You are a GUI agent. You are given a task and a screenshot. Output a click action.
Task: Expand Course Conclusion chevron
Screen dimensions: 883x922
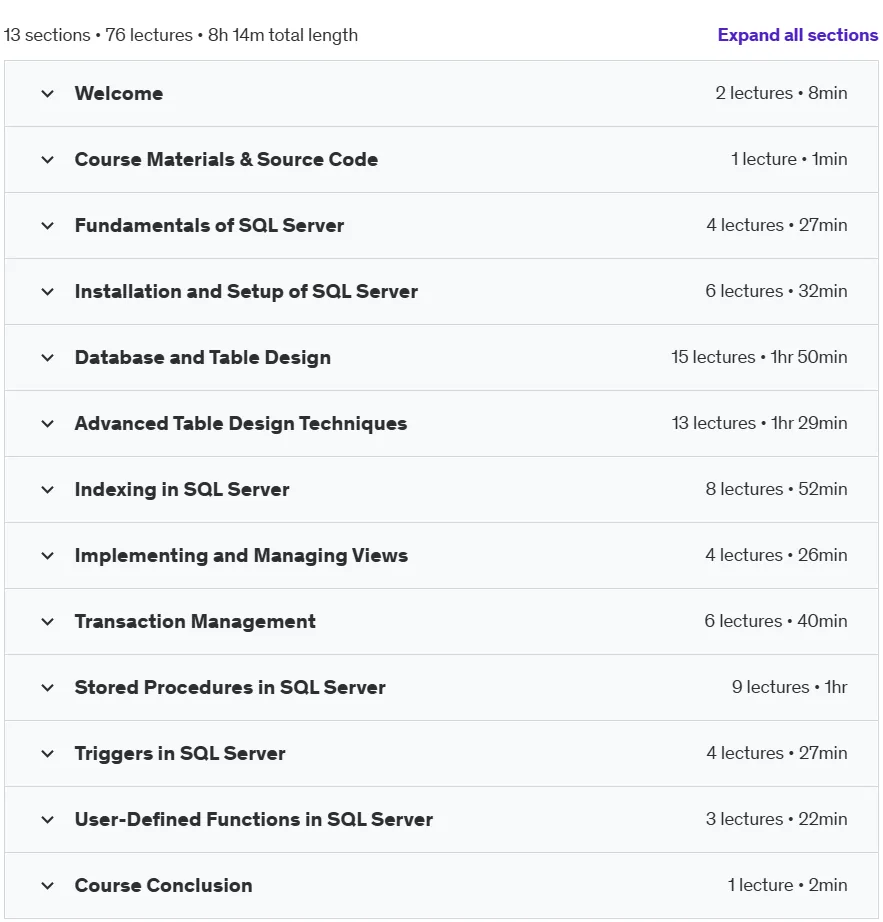[48, 886]
